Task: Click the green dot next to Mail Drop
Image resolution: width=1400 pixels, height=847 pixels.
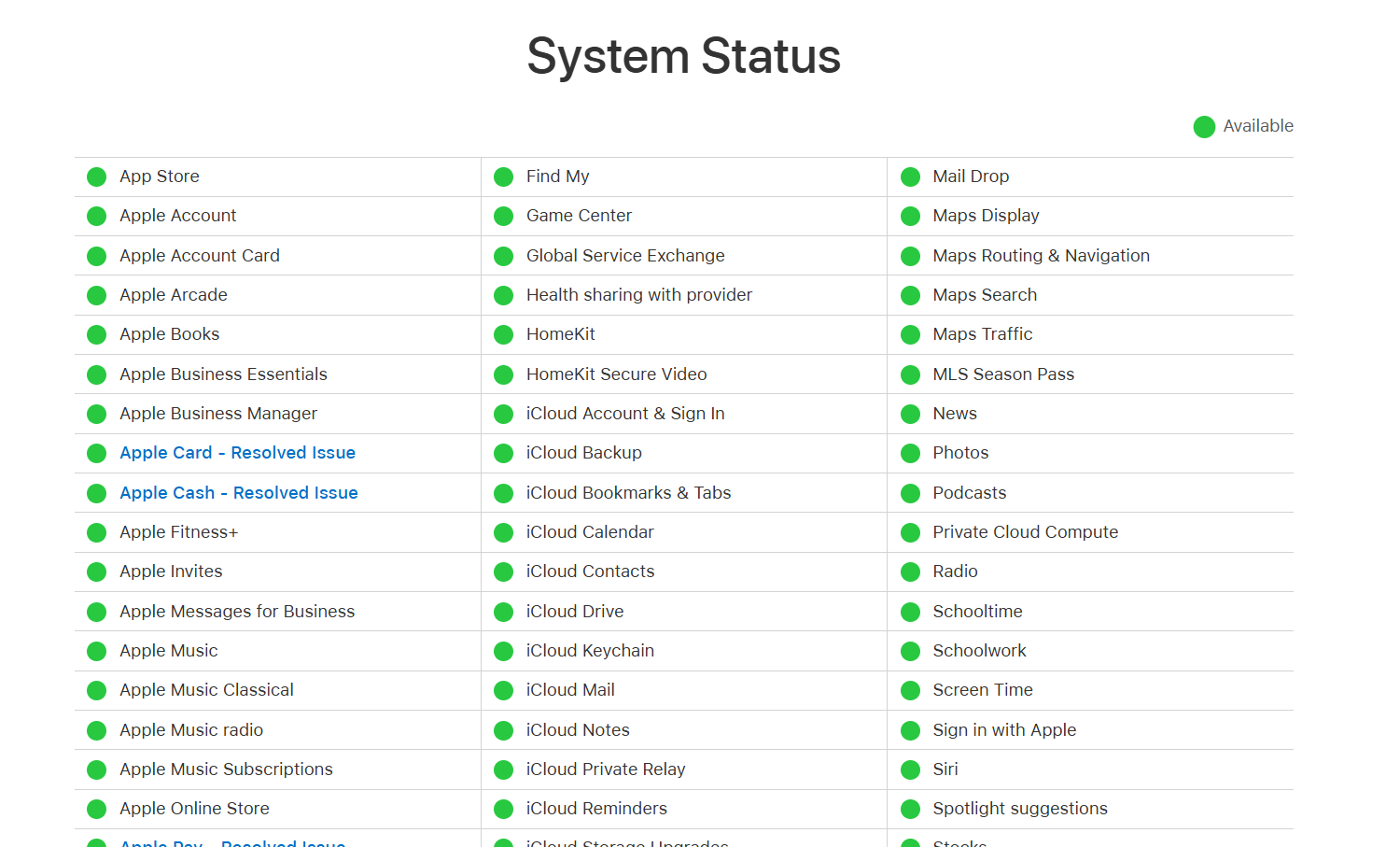Action: point(910,177)
